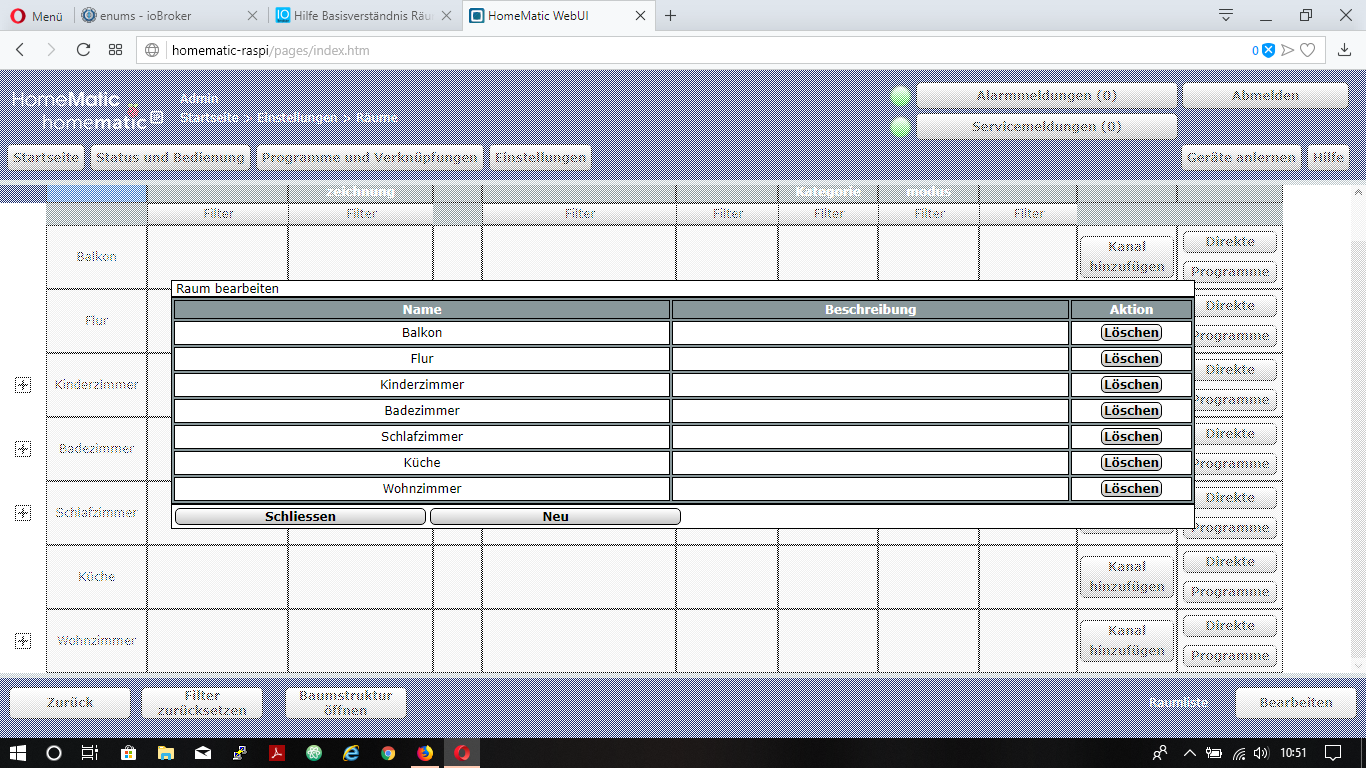Expand the Badezimmer room row

(23, 449)
